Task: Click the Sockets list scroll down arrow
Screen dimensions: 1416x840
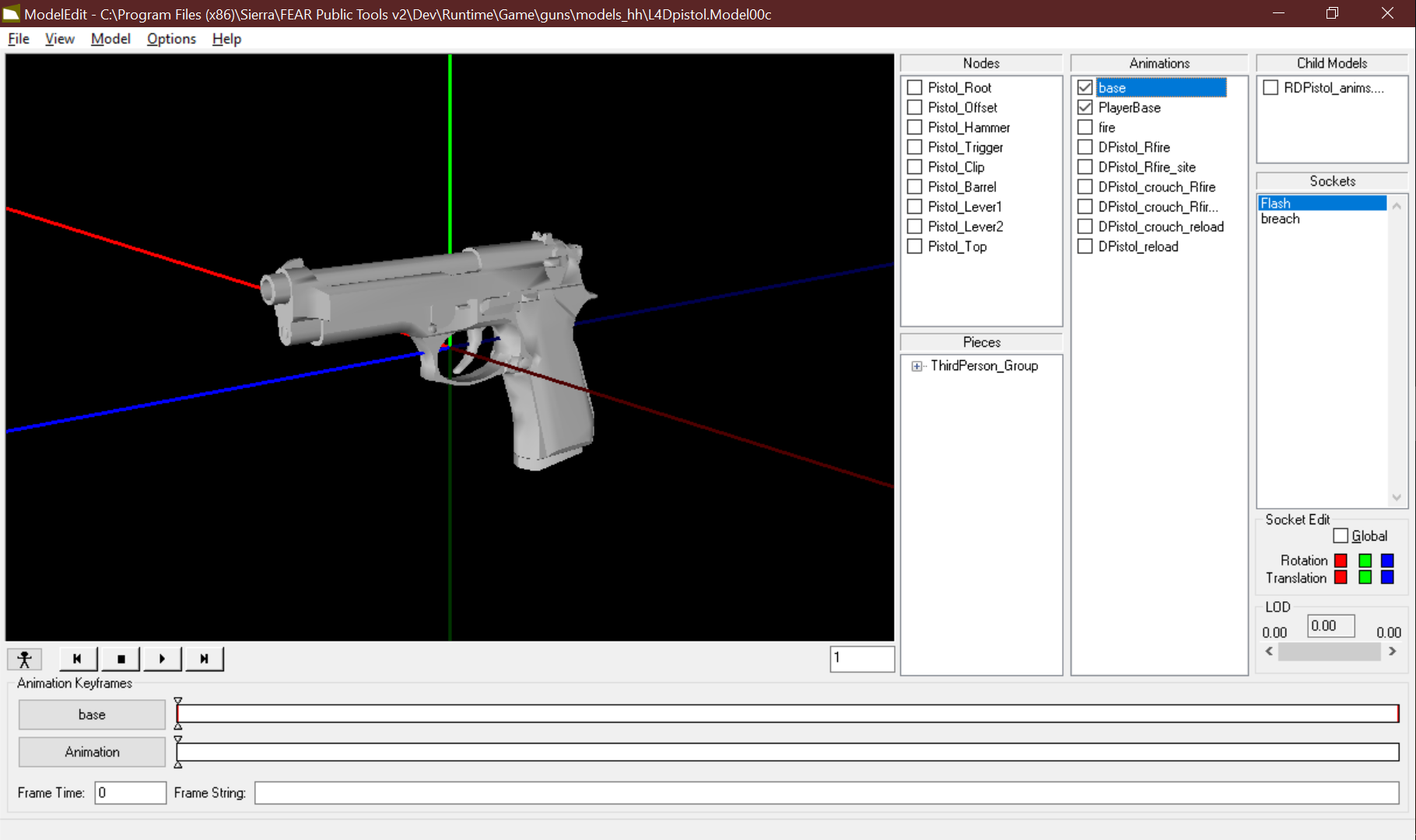Action: (1397, 498)
